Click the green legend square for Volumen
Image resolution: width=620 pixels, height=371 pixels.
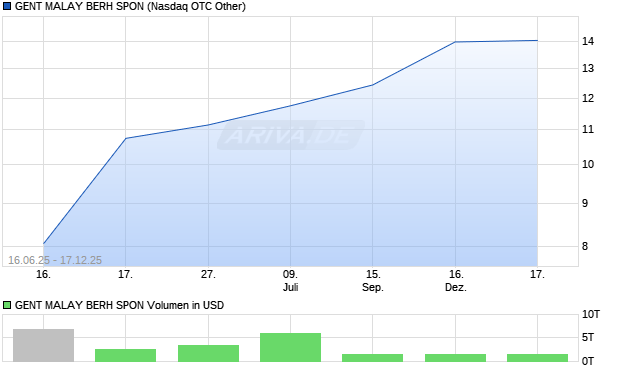7,305
